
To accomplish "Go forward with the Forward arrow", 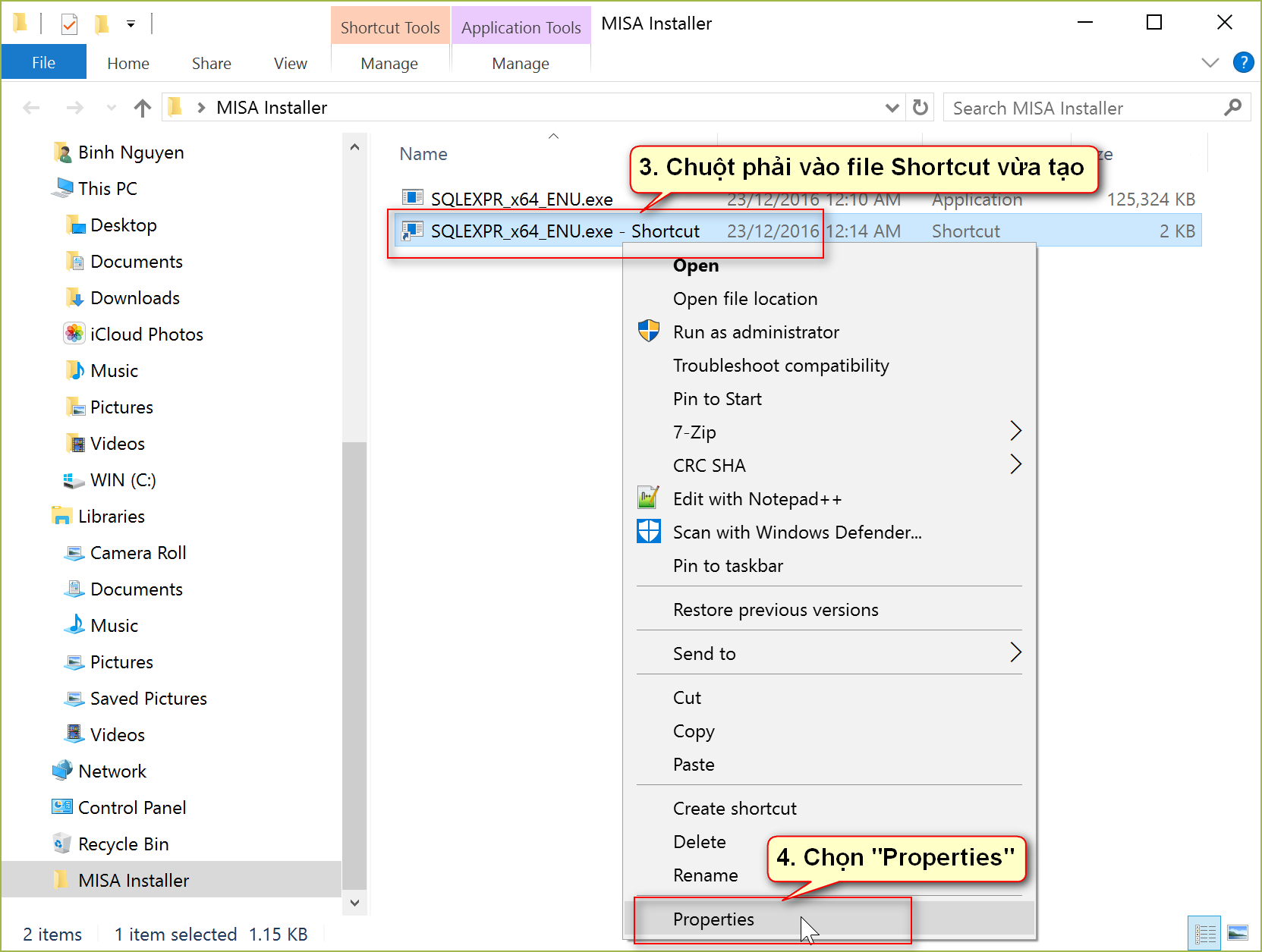I will [x=74, y=108].
